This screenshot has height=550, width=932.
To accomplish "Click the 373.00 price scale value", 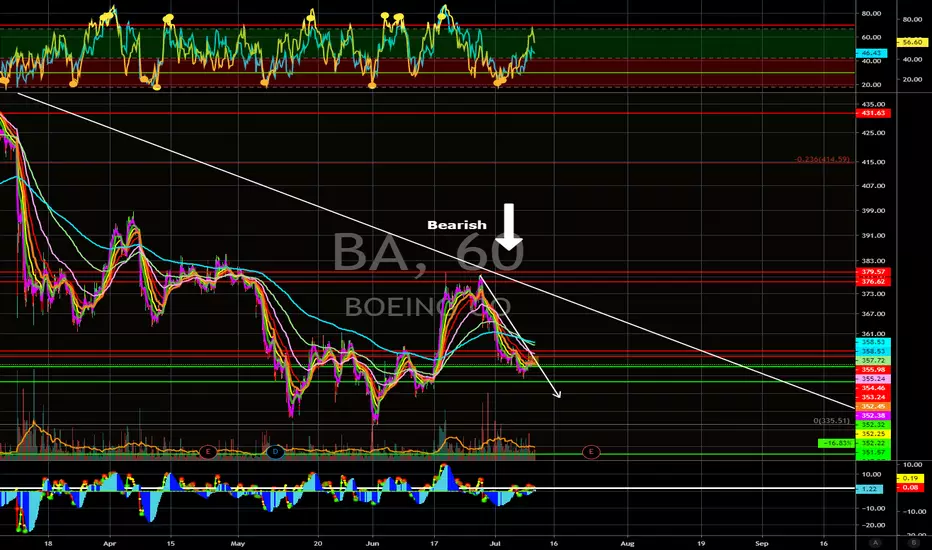I will (x=873, y=294).
